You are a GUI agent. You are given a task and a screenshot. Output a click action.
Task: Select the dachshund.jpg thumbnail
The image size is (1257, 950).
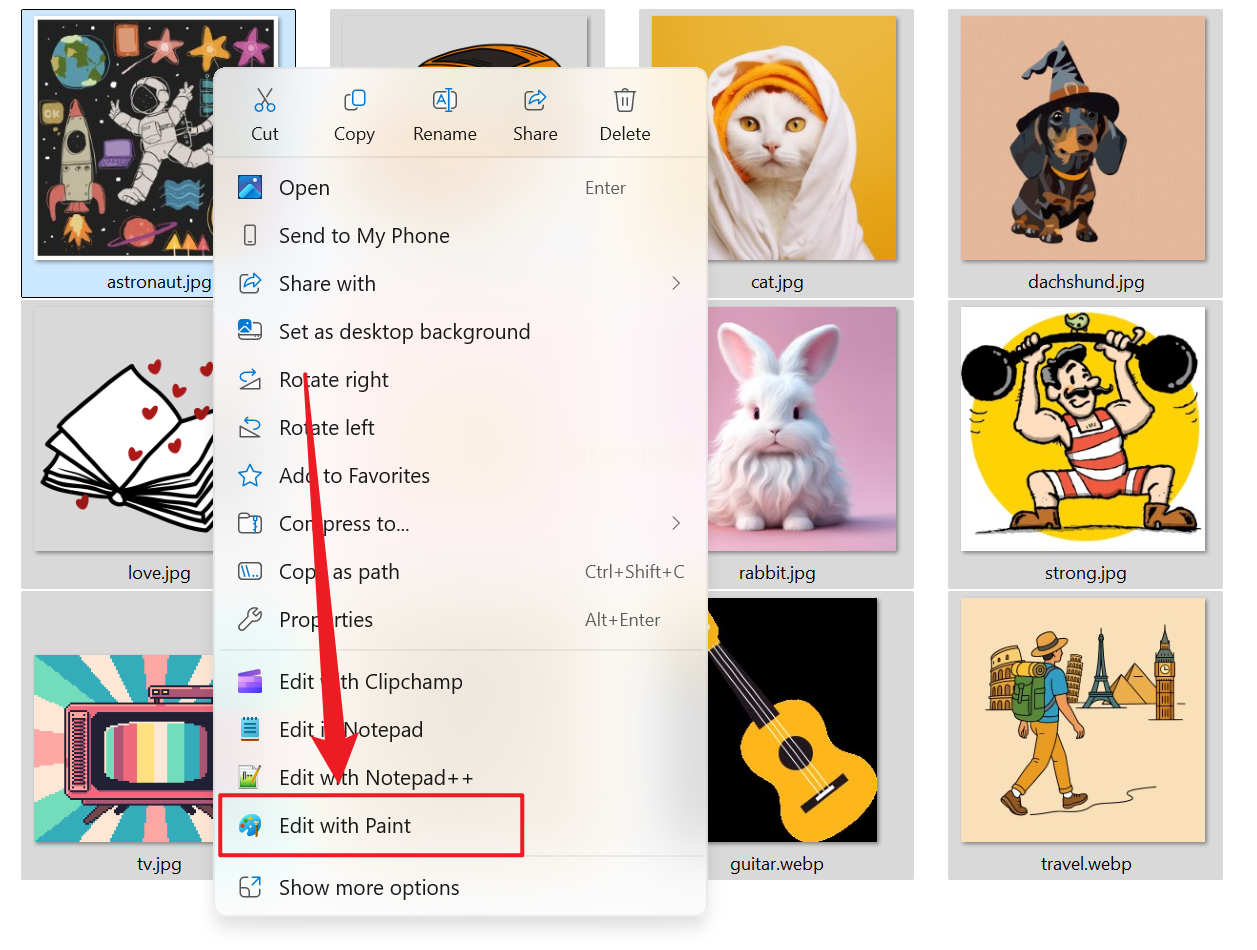[x=1083, y=138]
